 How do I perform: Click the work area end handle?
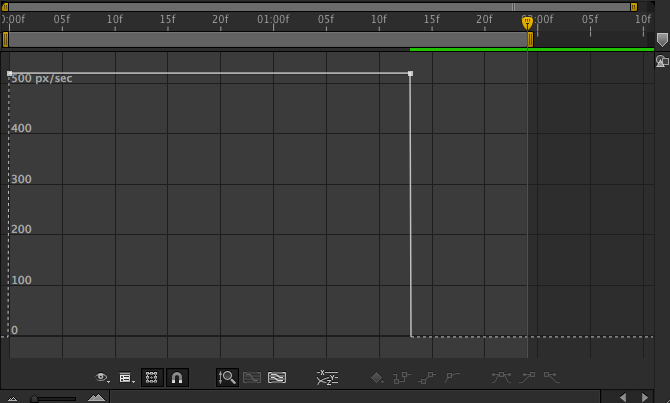pos(530,40)
